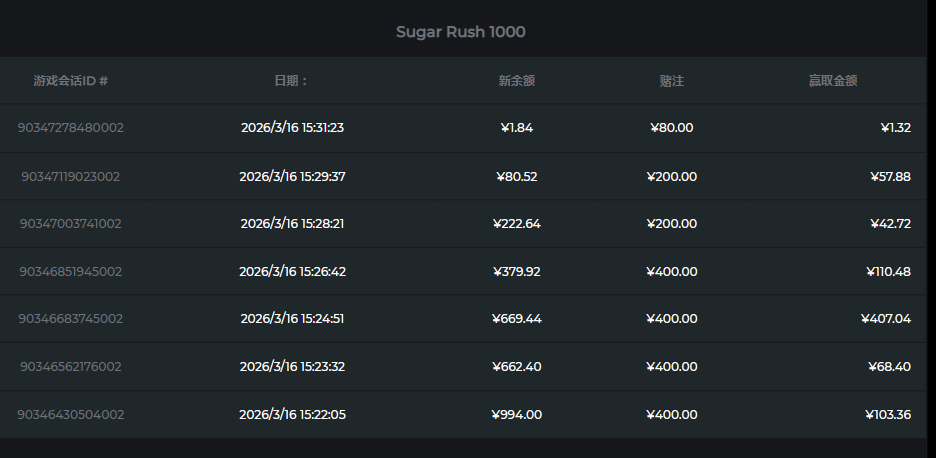Open session ID 90346430504002
The image size is (936, 458).
(71, 414)
